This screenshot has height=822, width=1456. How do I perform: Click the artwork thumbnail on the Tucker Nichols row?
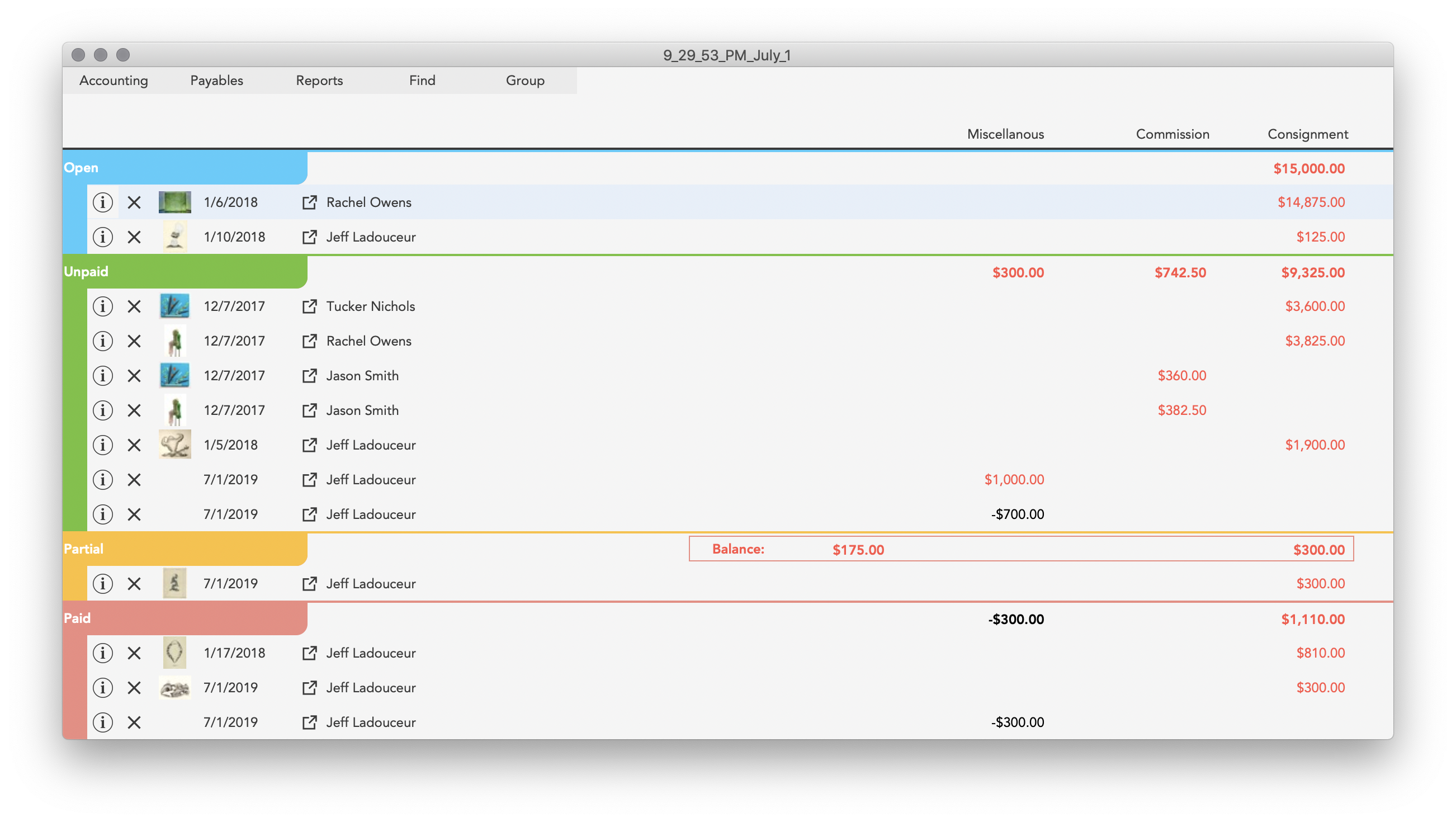pos(174,306)
